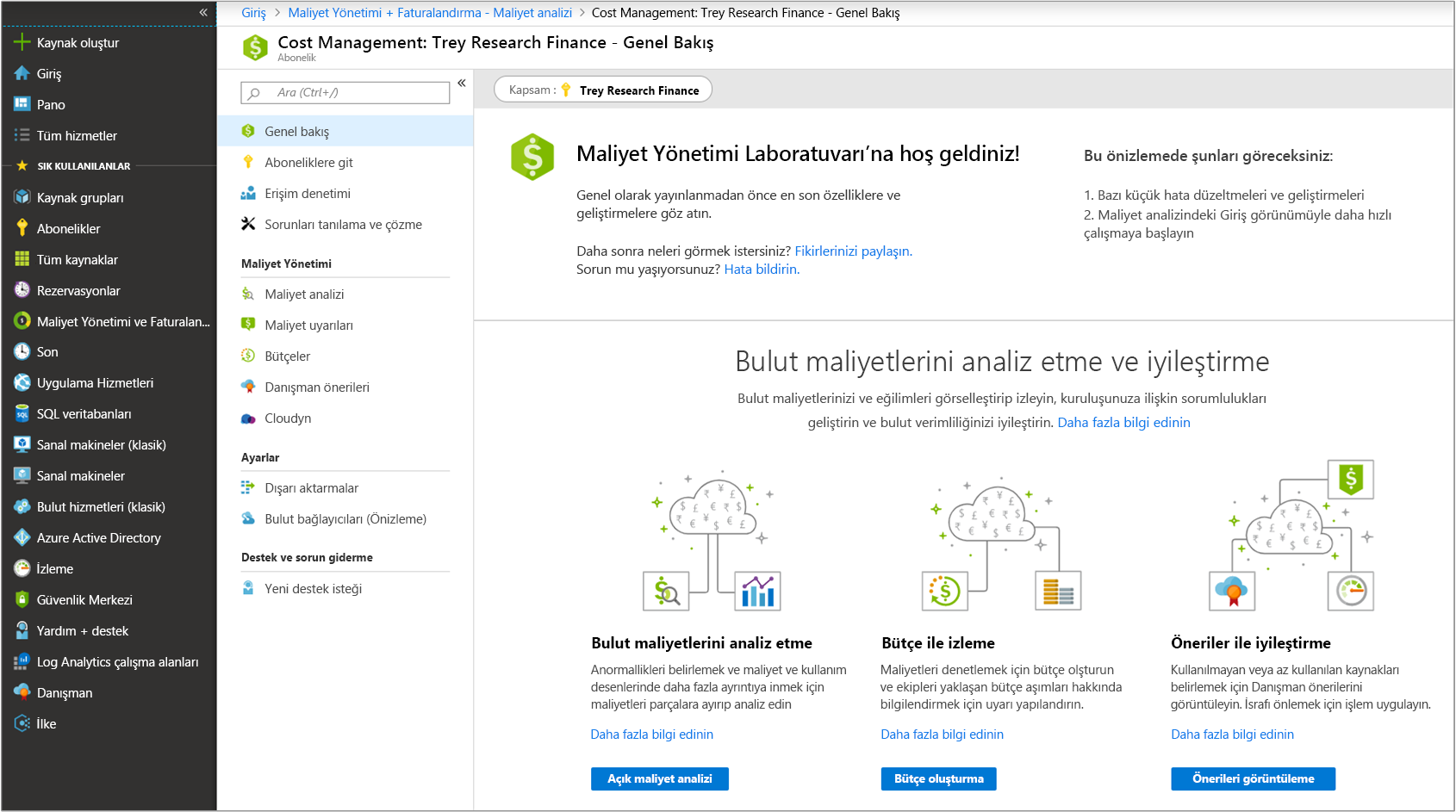Open SQL veritabanları icon
This screenshot has height=812, width=1456.
pyautogui.click(x=22, y=413)
